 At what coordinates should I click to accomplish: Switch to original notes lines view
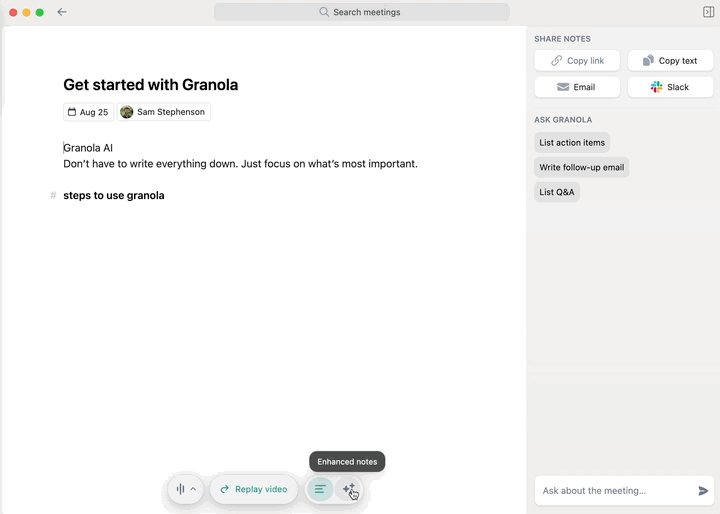320,489
